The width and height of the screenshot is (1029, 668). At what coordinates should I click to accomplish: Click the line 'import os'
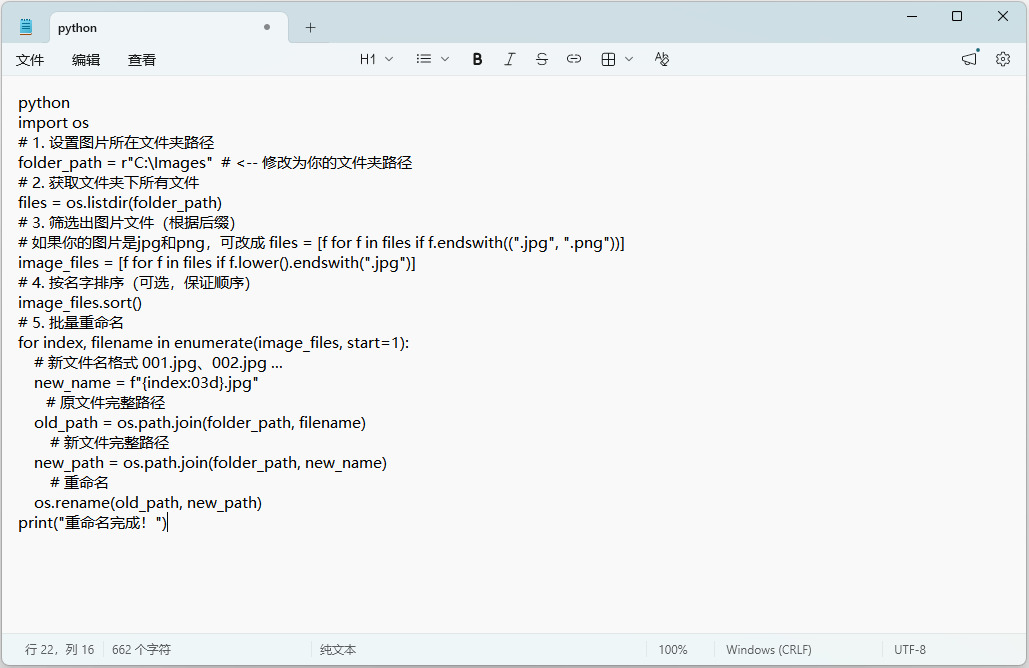(x=53, y=123)
